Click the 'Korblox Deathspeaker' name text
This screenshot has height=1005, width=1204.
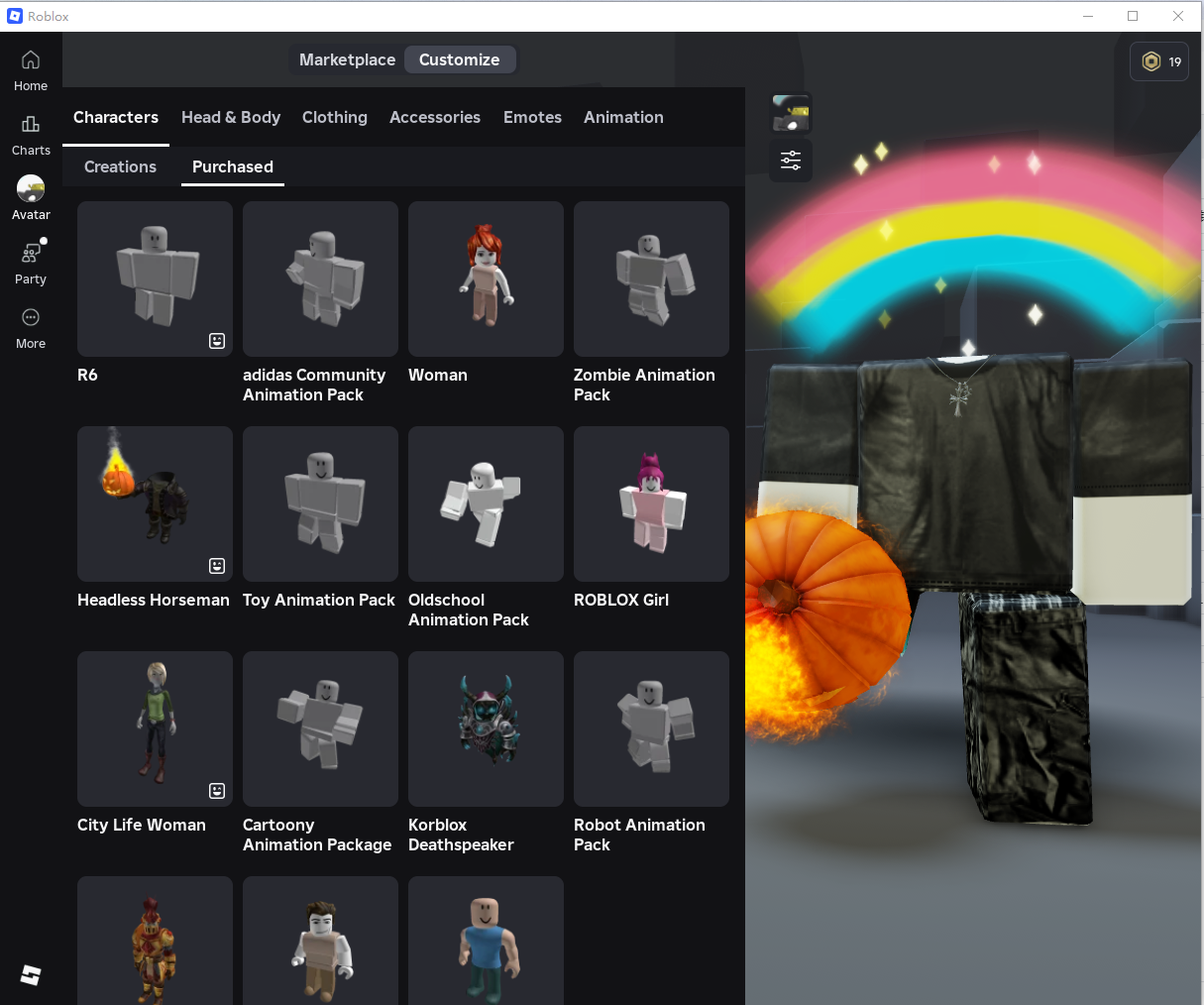tap(461, 835)
